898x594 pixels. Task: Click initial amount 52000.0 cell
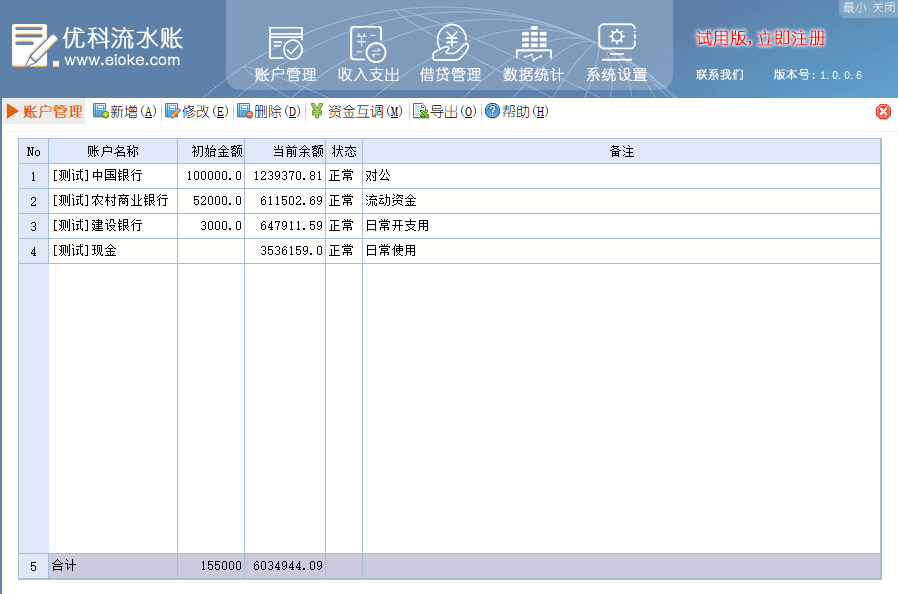(211, 200)
